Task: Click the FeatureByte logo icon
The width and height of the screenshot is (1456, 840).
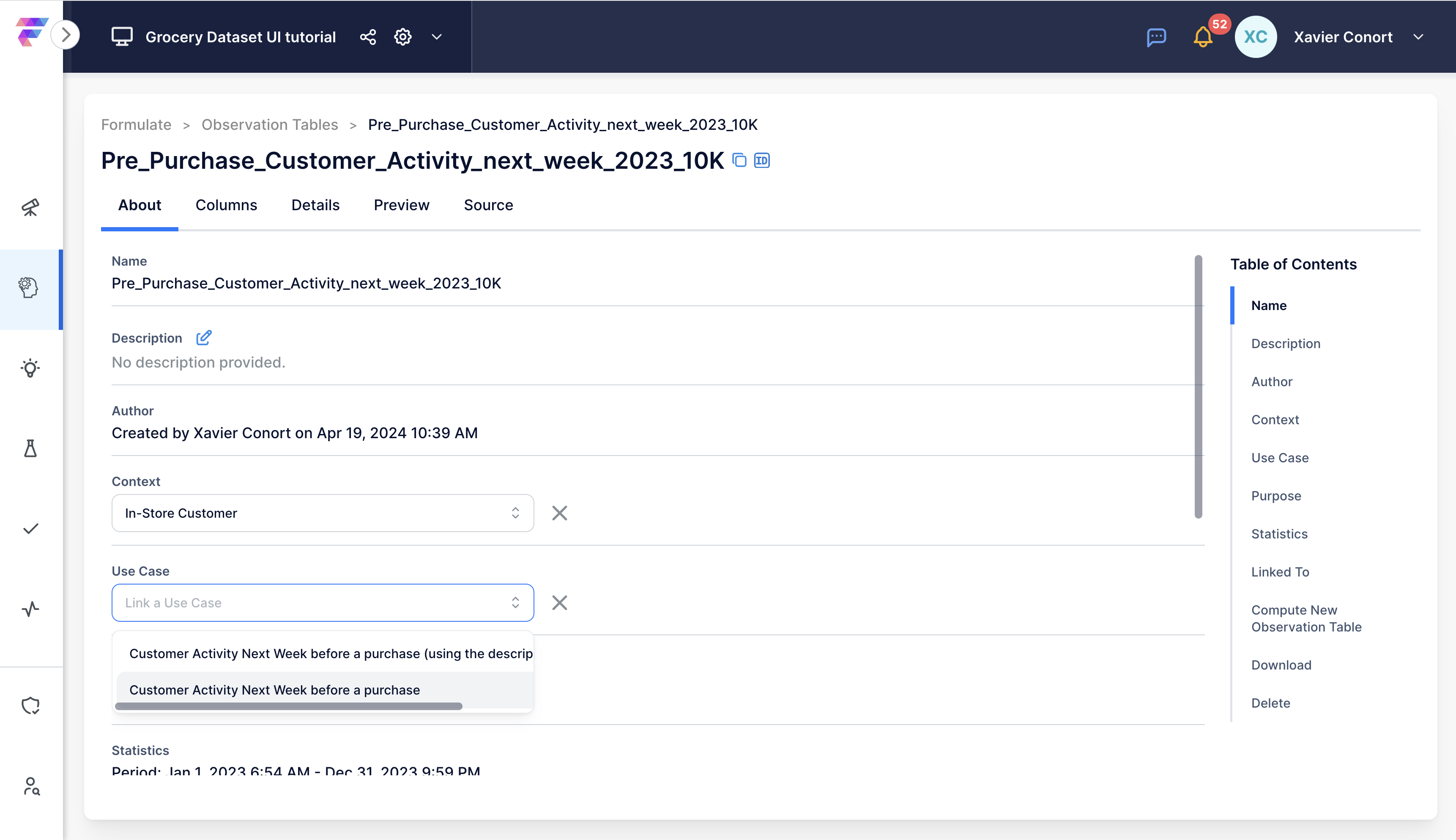Action: click(32, 32)
